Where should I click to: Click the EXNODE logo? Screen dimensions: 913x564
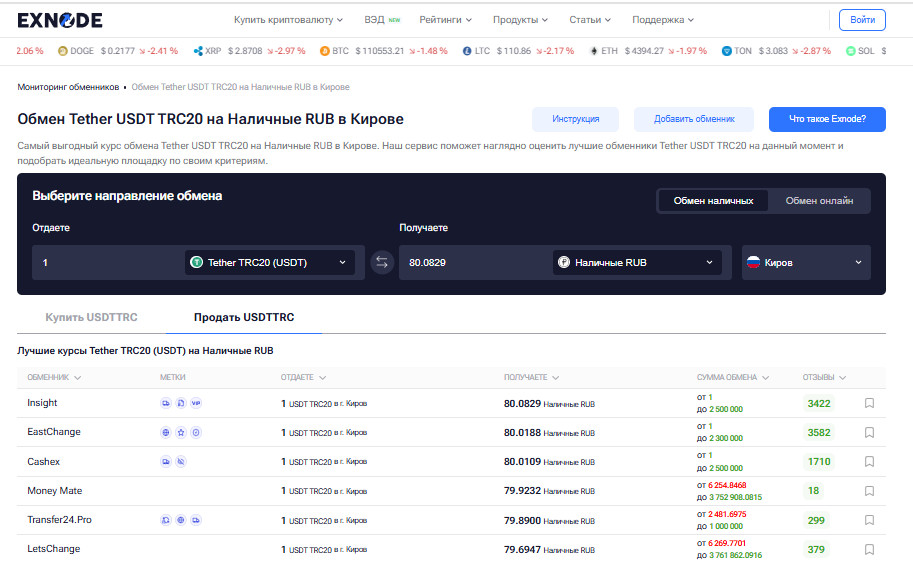click(60, 20)
